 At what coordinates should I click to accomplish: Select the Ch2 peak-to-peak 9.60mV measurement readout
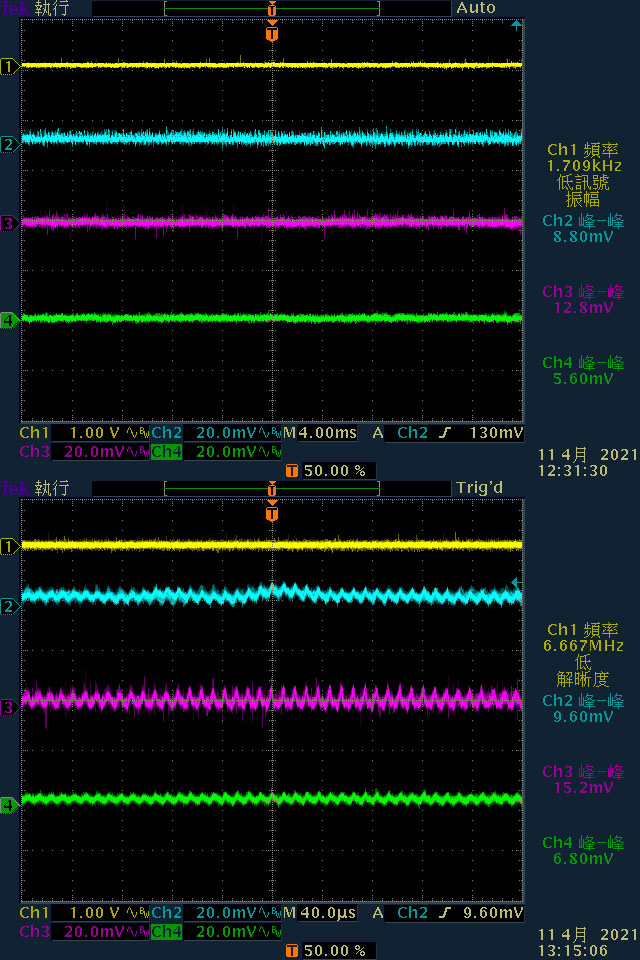[583, 709]
